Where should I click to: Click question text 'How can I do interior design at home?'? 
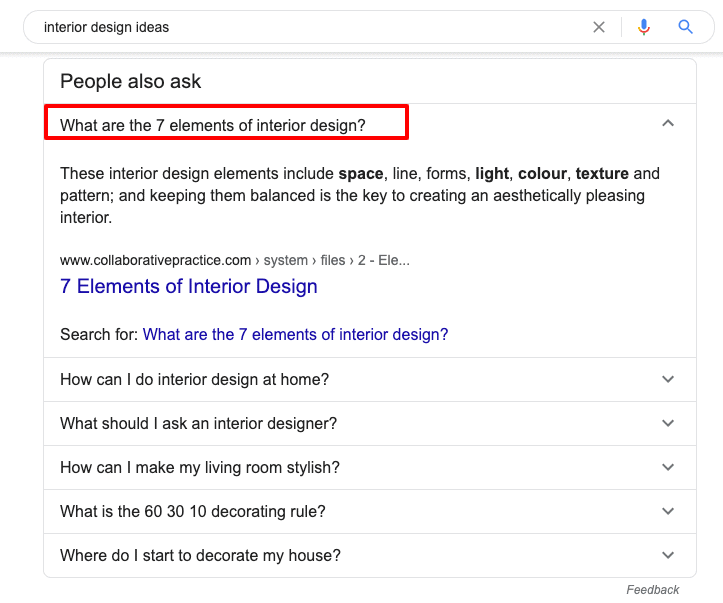pyautogui.click(x=195, y=379)
